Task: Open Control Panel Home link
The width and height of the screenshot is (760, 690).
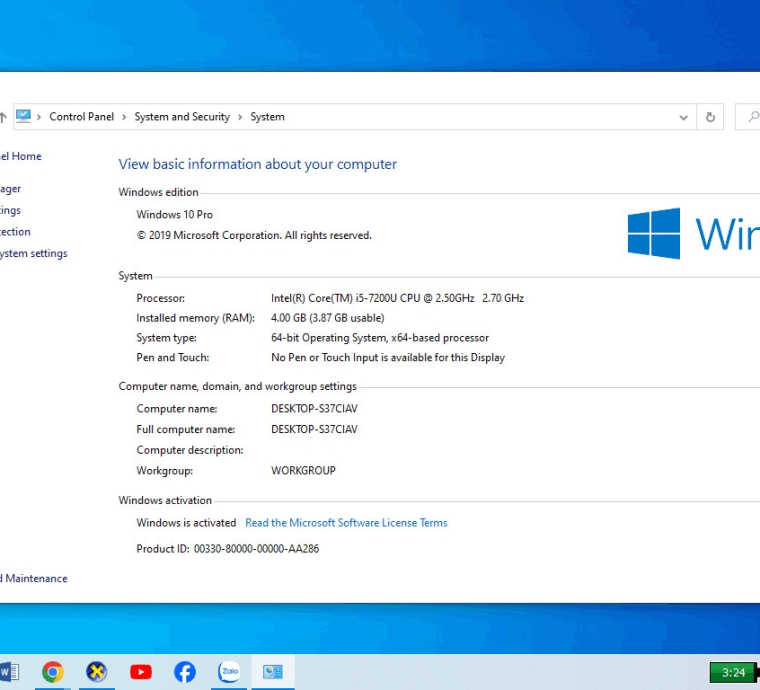Action: [x=20, y=156]
